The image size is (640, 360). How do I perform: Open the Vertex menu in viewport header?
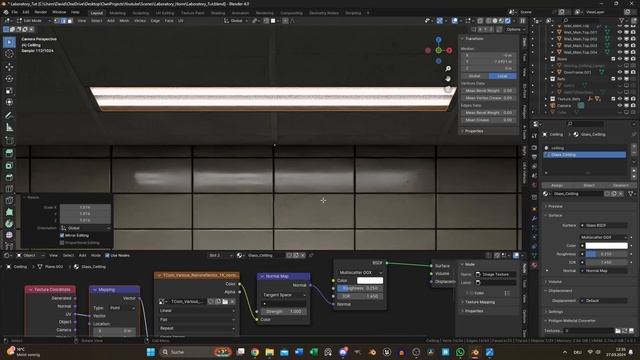[140, 20]
